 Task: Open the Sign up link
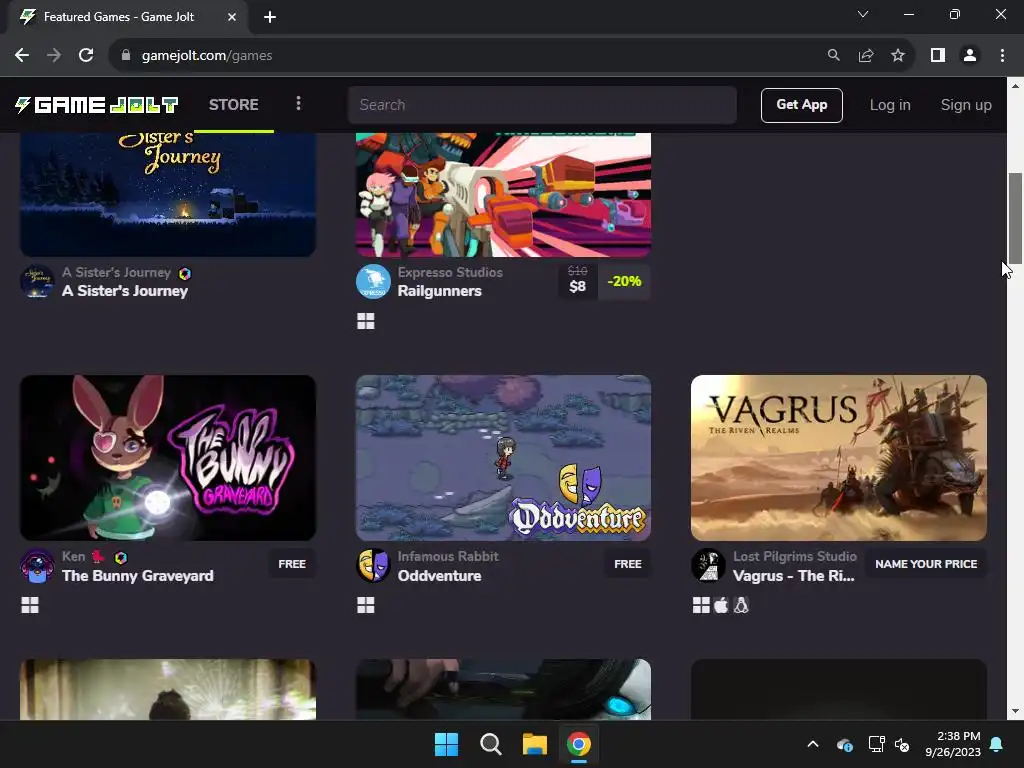965,104
